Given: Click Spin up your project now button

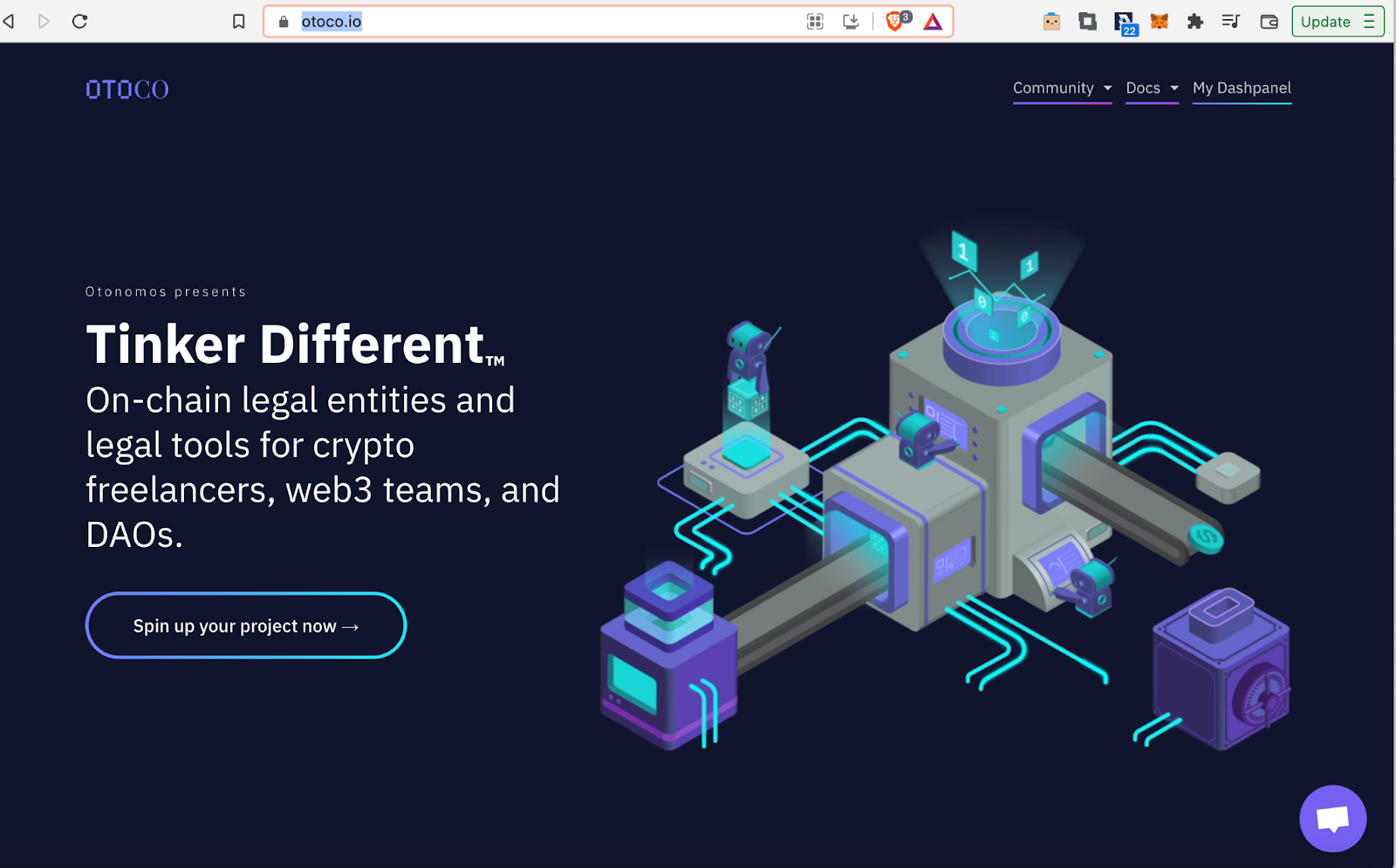Looking at the screenshot, I should tap(246, 625).
